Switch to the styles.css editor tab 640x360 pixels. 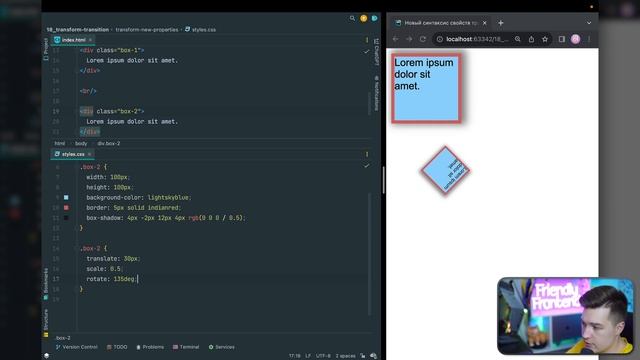click(73, 154)
